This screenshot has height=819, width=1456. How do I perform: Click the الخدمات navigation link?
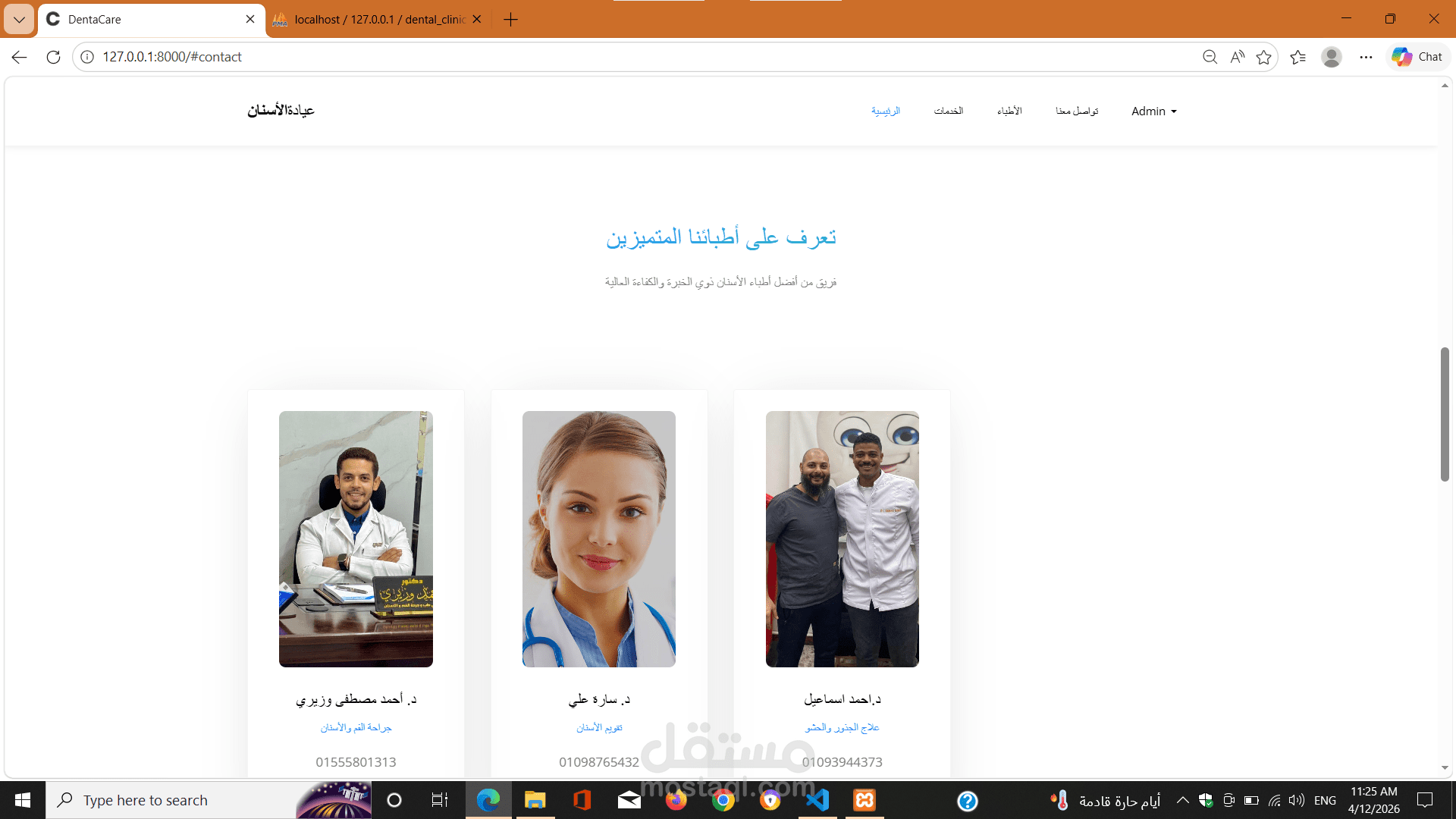pos(948,111)
